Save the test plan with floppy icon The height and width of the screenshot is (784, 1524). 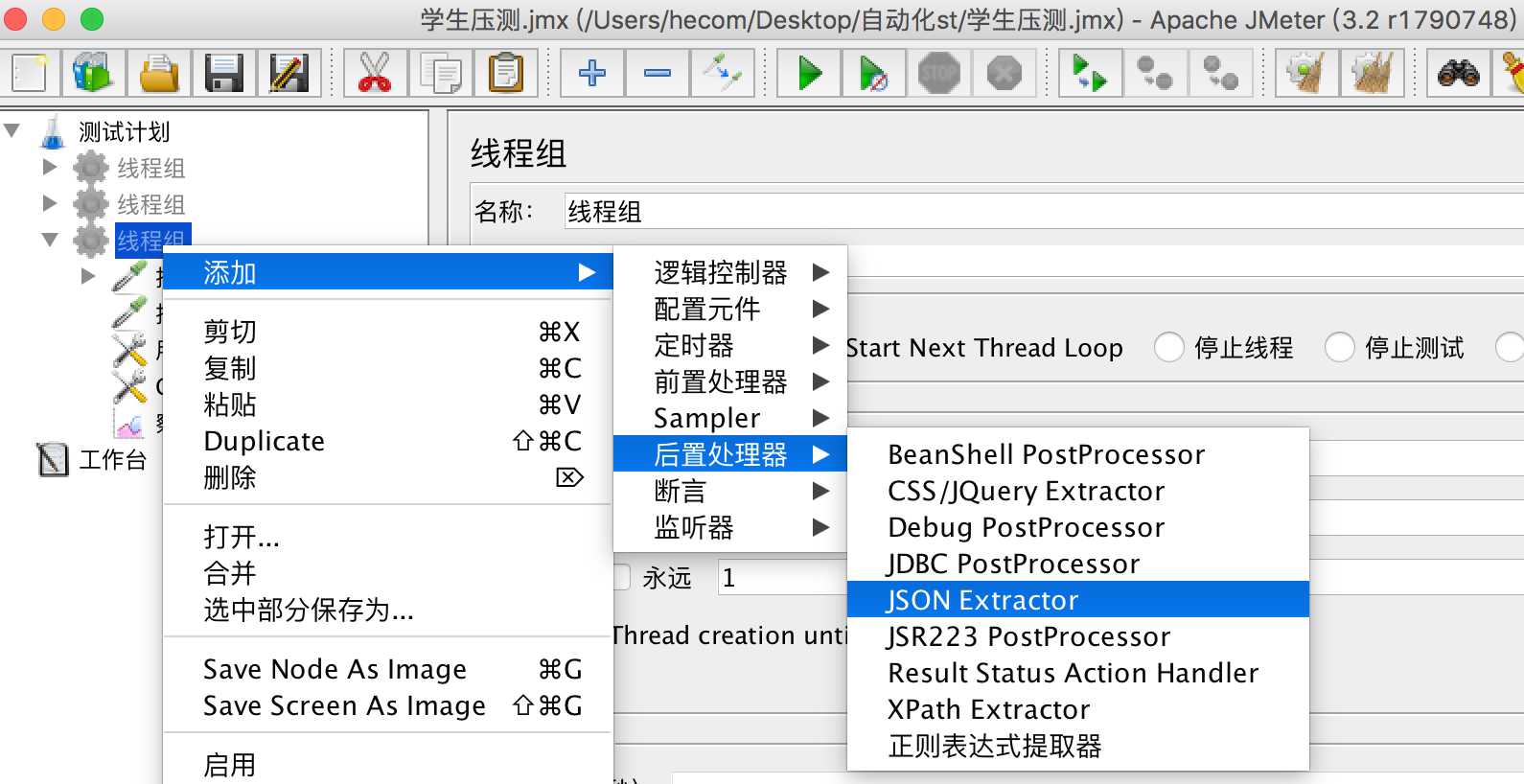point(224,73)
